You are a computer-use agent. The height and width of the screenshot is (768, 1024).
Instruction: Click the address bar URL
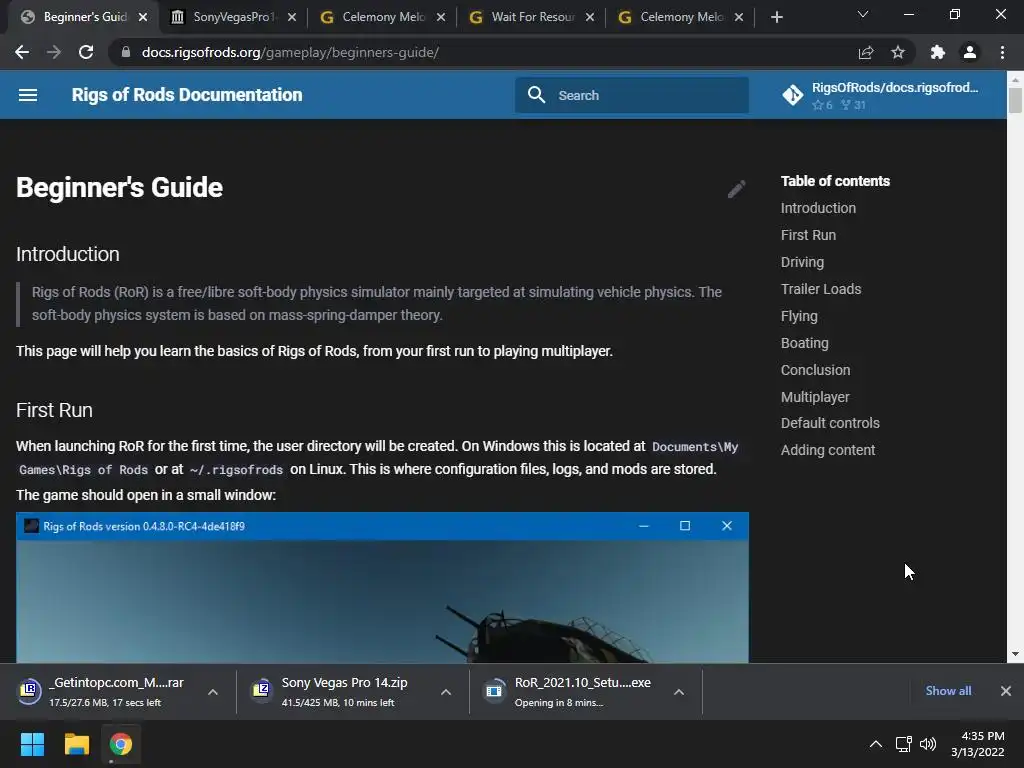[x=291, y=52]
